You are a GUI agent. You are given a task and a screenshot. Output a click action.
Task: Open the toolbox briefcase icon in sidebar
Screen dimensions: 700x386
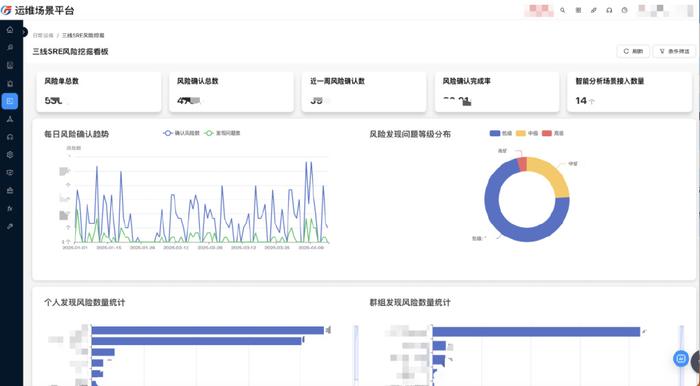pos(10,191)
